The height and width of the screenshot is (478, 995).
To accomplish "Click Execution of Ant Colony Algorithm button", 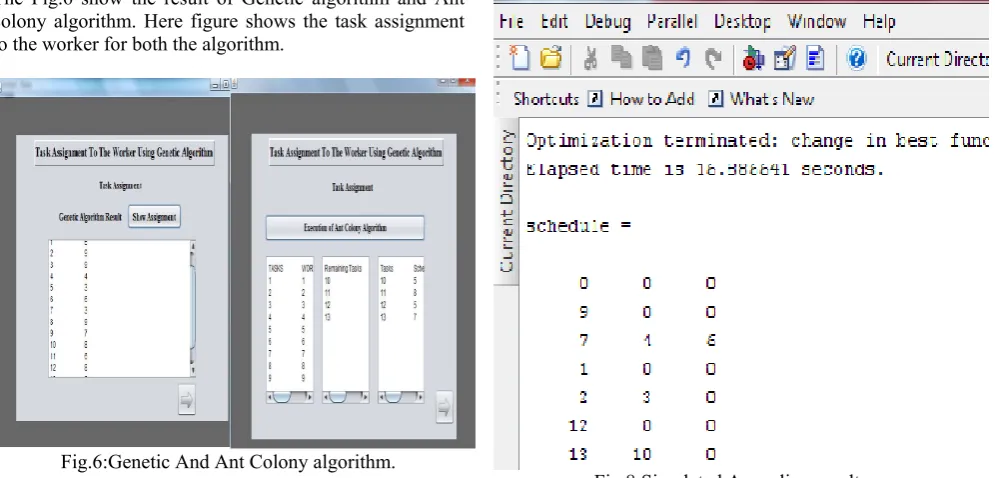I will point(345,228).
